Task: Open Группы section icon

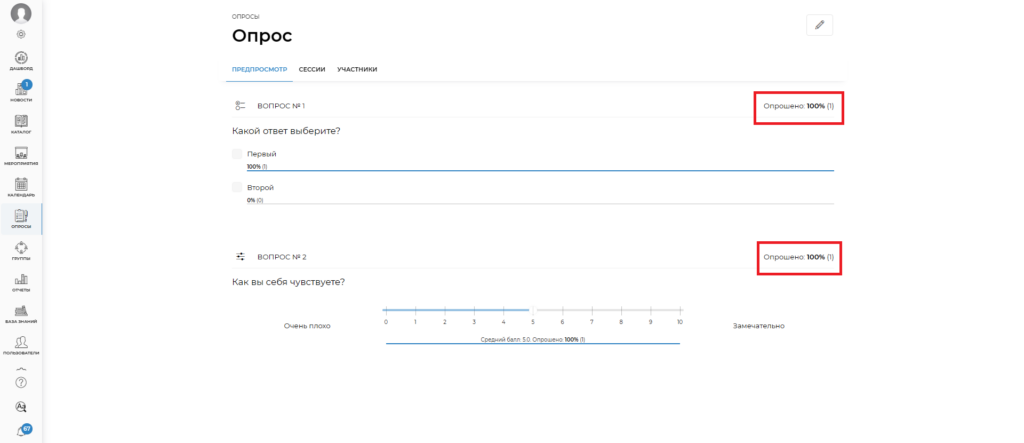Action: pyautogui.click(x=21, y=248)
